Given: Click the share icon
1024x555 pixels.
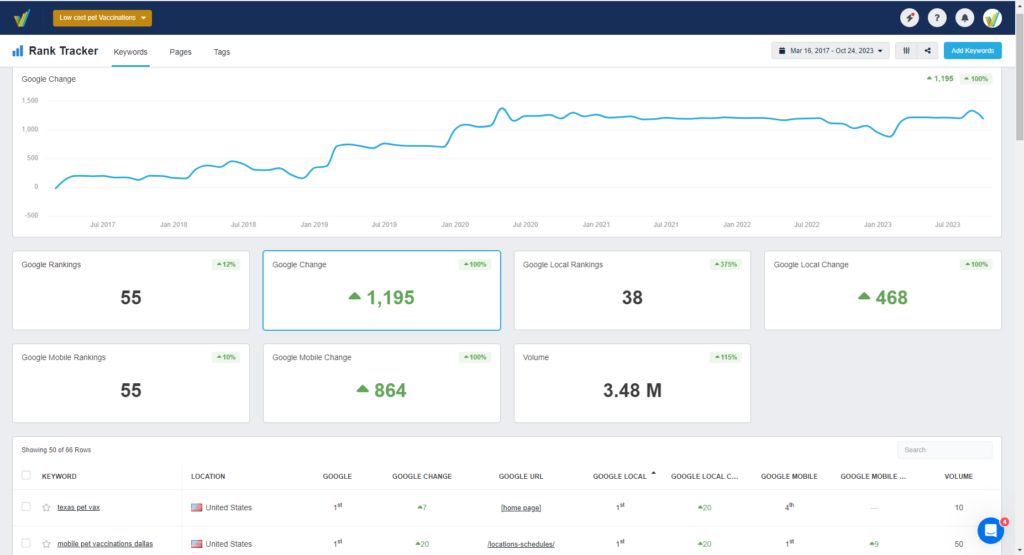Looking at the screenshot, I should click(x=927, y=51).
